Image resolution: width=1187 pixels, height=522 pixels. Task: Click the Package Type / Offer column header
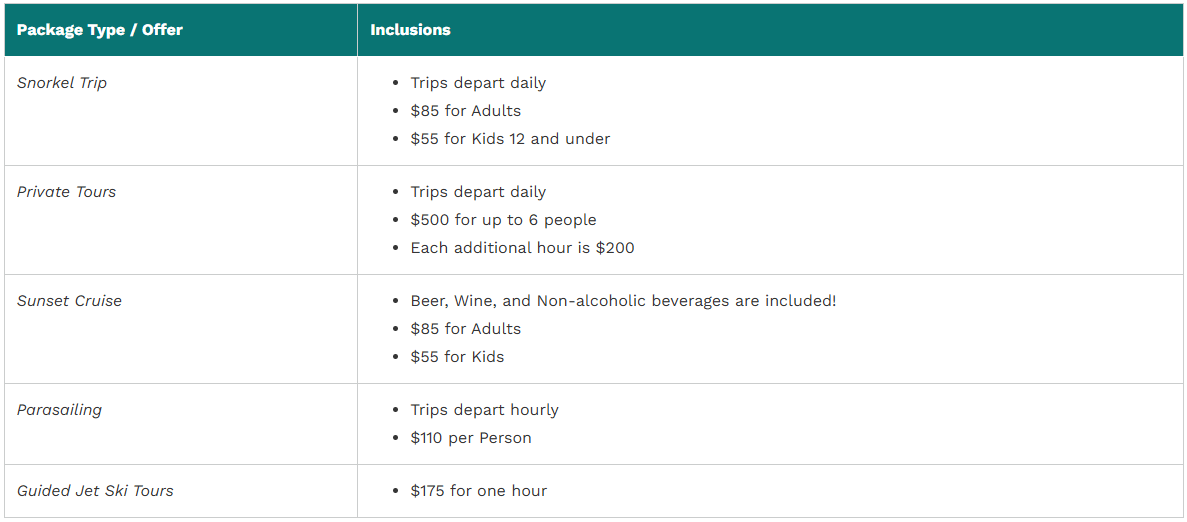99,30
